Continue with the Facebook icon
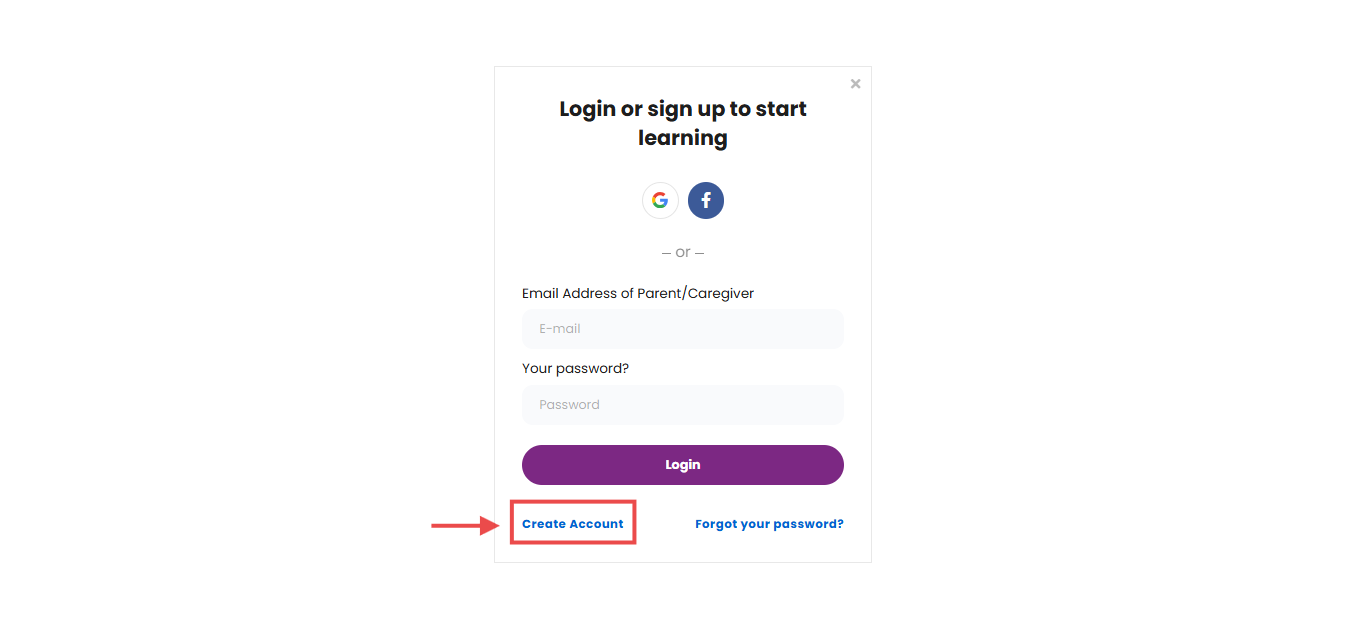 (706, 200)
